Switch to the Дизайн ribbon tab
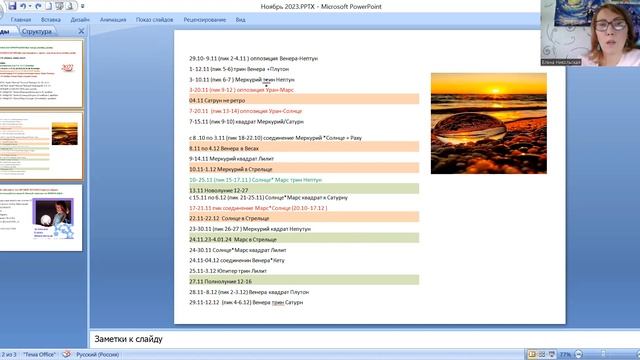The height and width of the screenshot is (360, 640). pyautogui.click(x=80, y=20)
